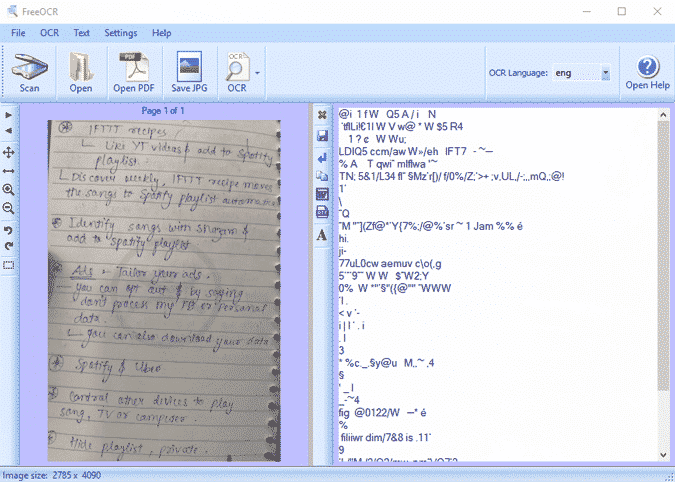Open the Help menu
This screenshot has width=675, height=482.
coord(161,33)
